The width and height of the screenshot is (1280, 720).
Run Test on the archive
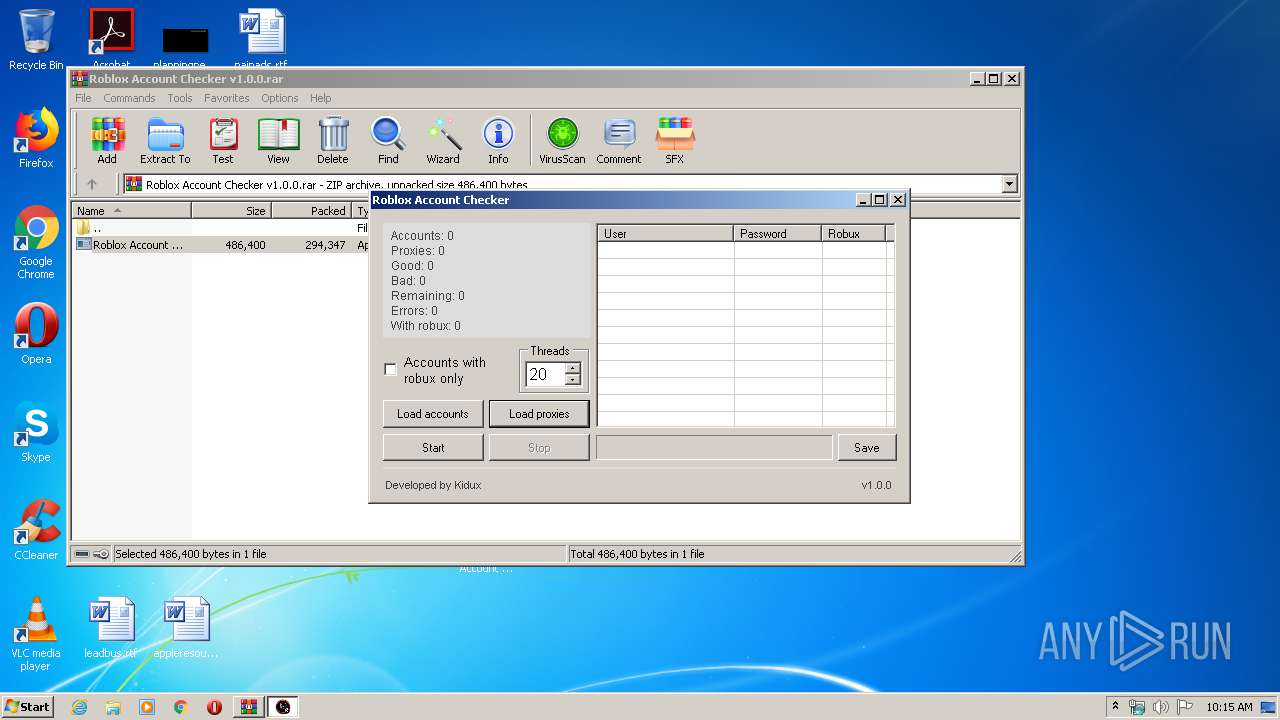223,141
